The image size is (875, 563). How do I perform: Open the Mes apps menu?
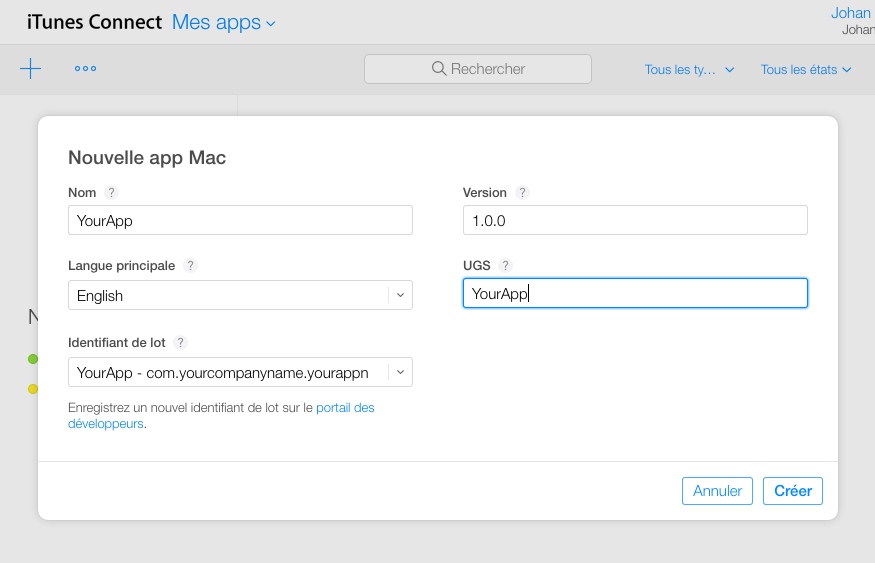point(224,22)
